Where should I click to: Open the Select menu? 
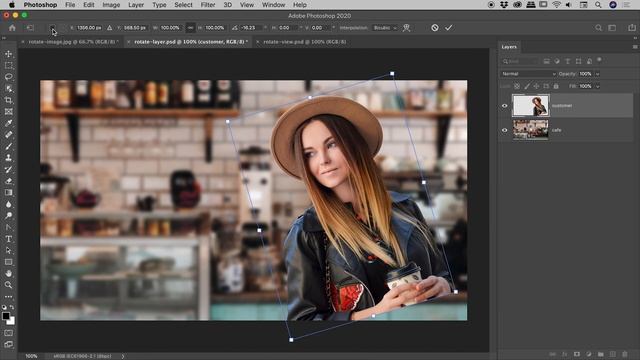[183, 5]
